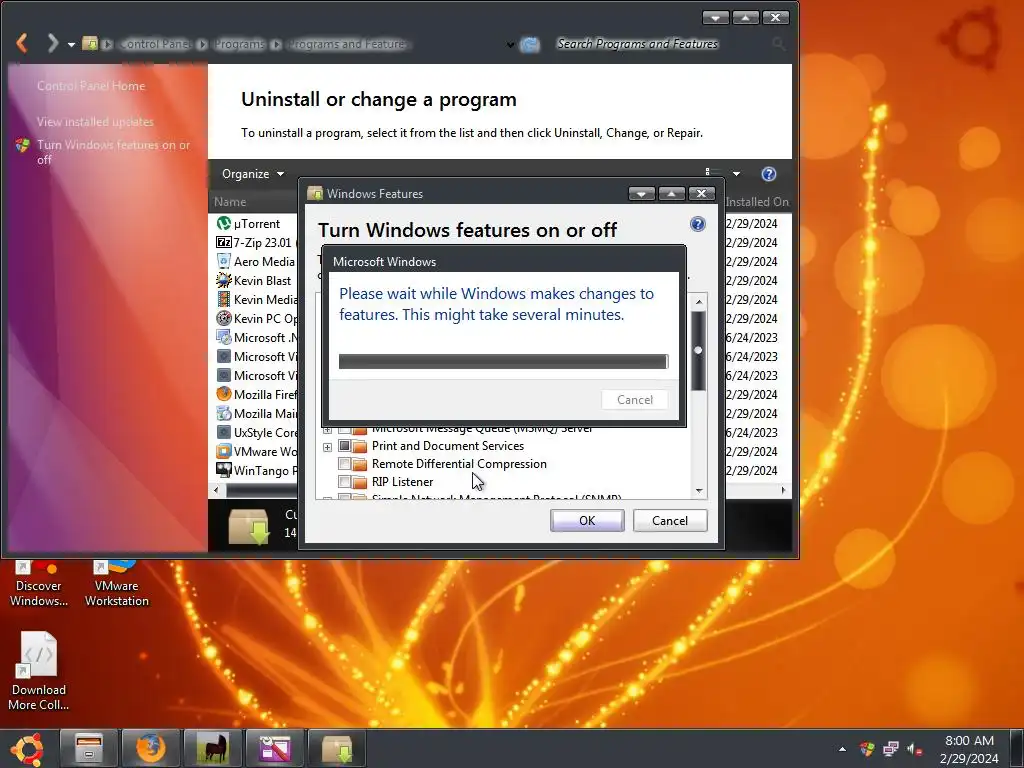Click the Ubuntu-style Start button
This screenshot has height=768, width=1024.
(x=27, y=748)
